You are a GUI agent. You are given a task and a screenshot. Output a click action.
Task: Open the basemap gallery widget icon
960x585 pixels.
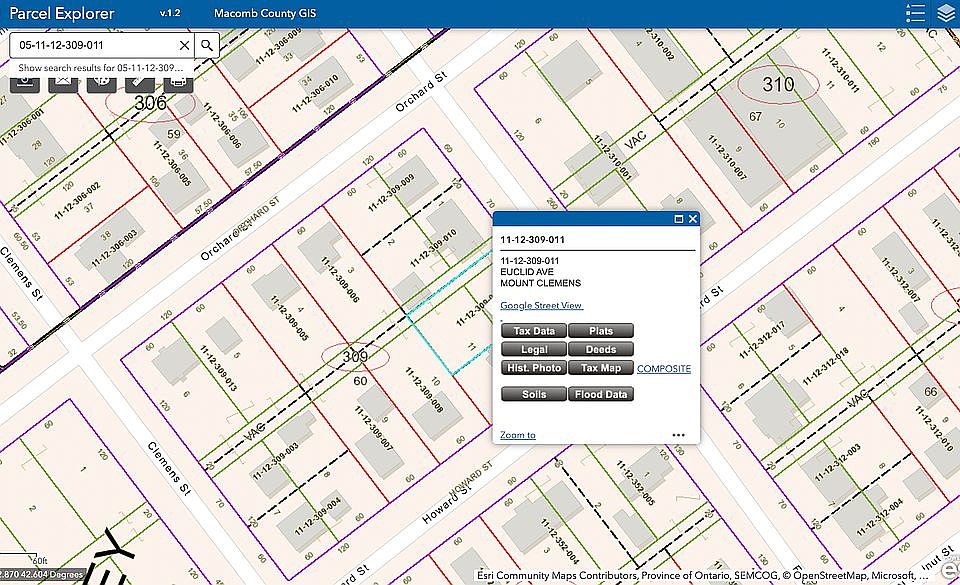(102, 82)
